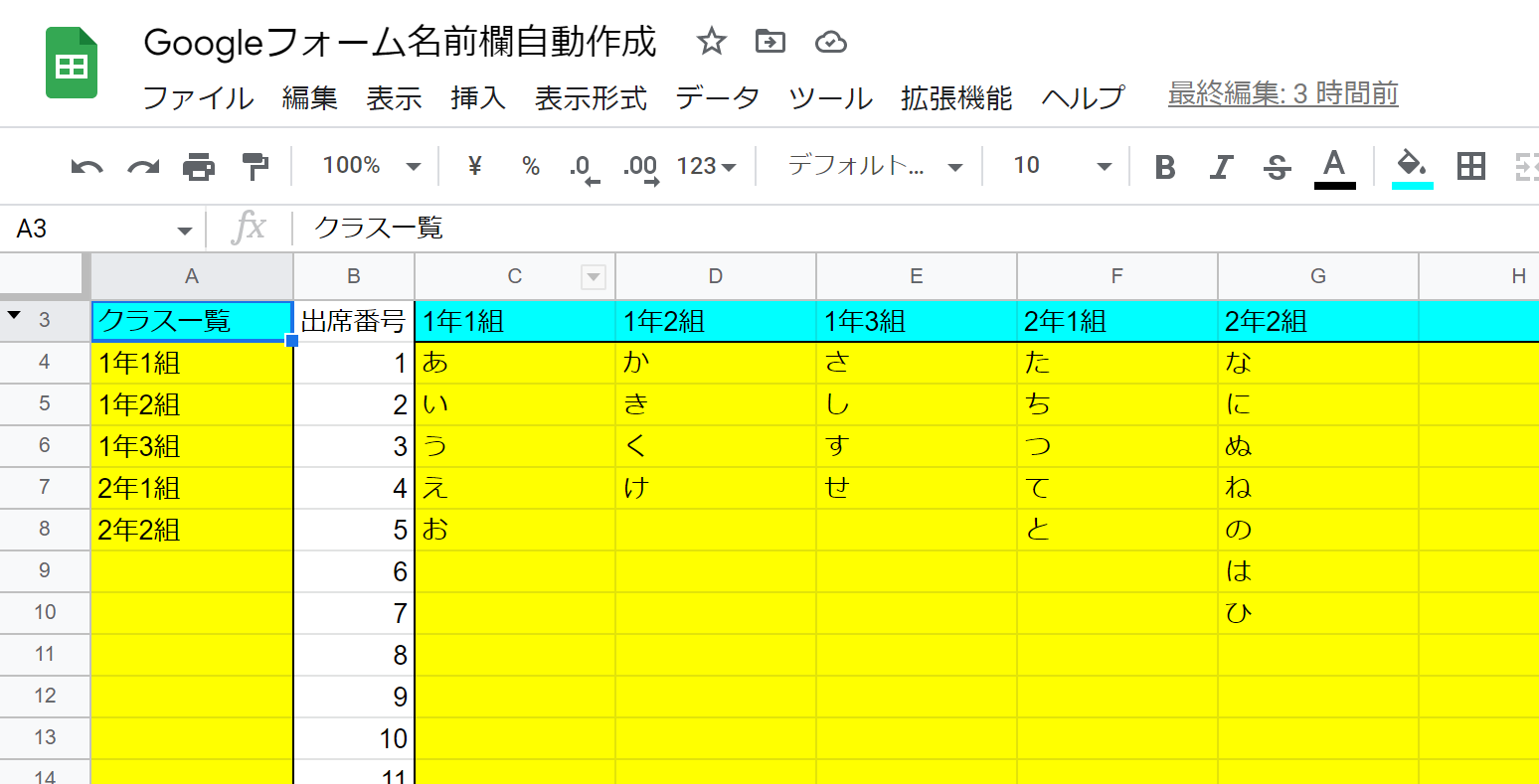This screenshot has height=784, width=1539.
Task: Select the cell containing け
Action: pos(716,488)
